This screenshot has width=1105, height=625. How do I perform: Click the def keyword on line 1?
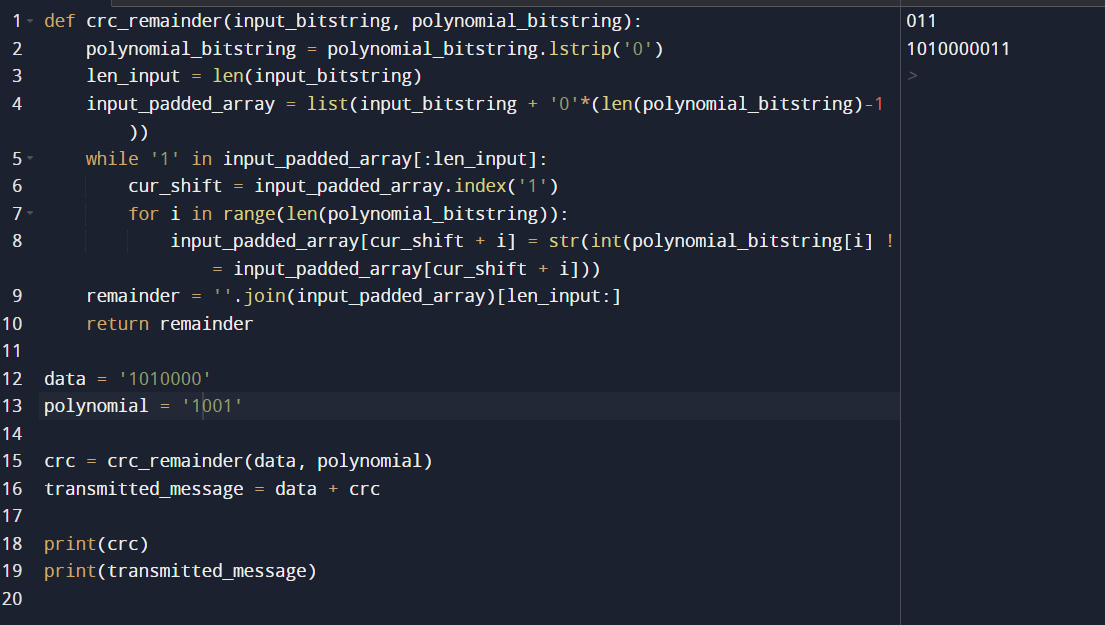coord(59,21)
